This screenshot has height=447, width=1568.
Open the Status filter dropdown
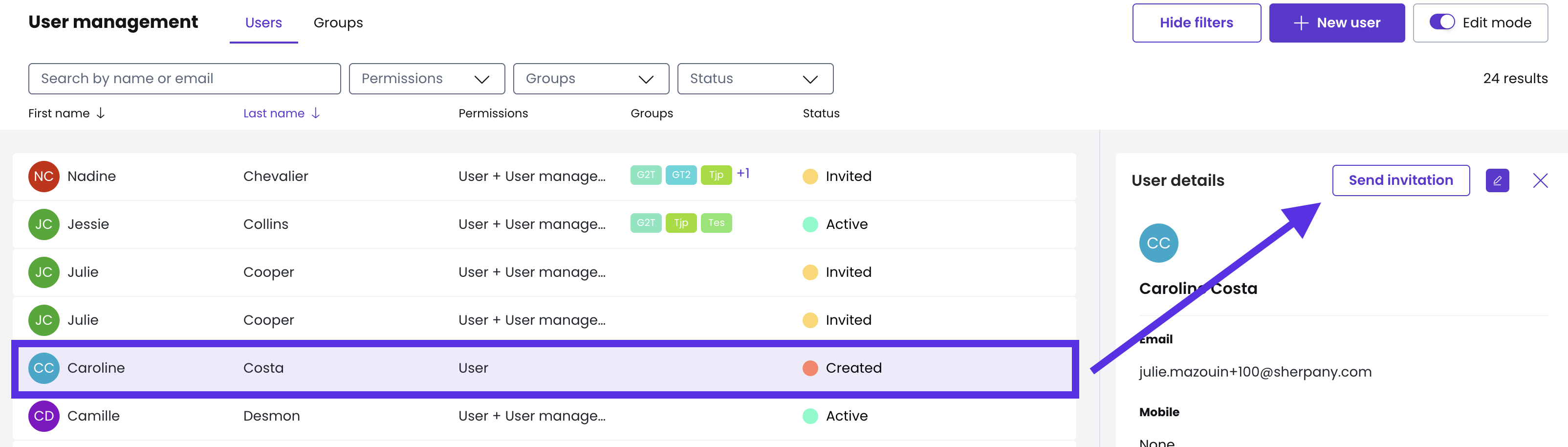(x=755, y=79)
